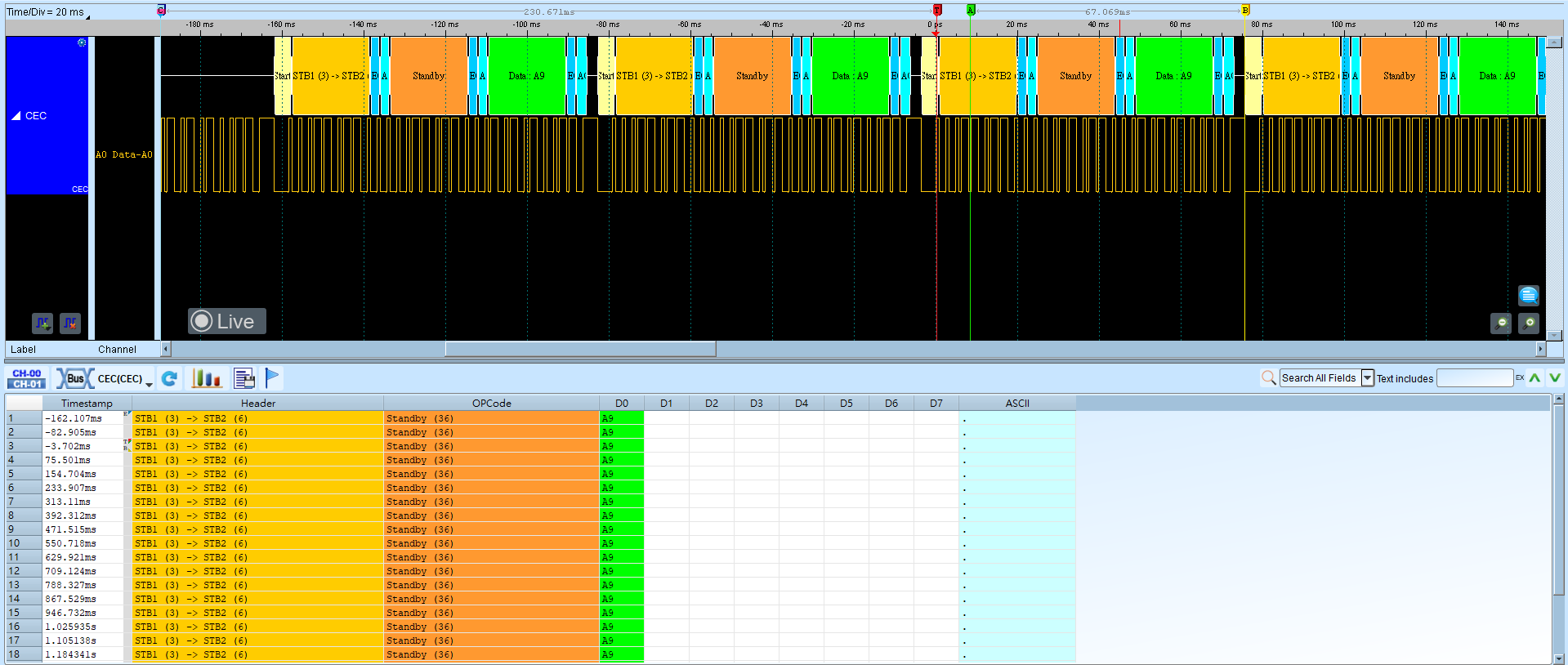1568x665 pixels.
Task: Jump to next search result with down arrow
Action: [x=1554, y=377]
